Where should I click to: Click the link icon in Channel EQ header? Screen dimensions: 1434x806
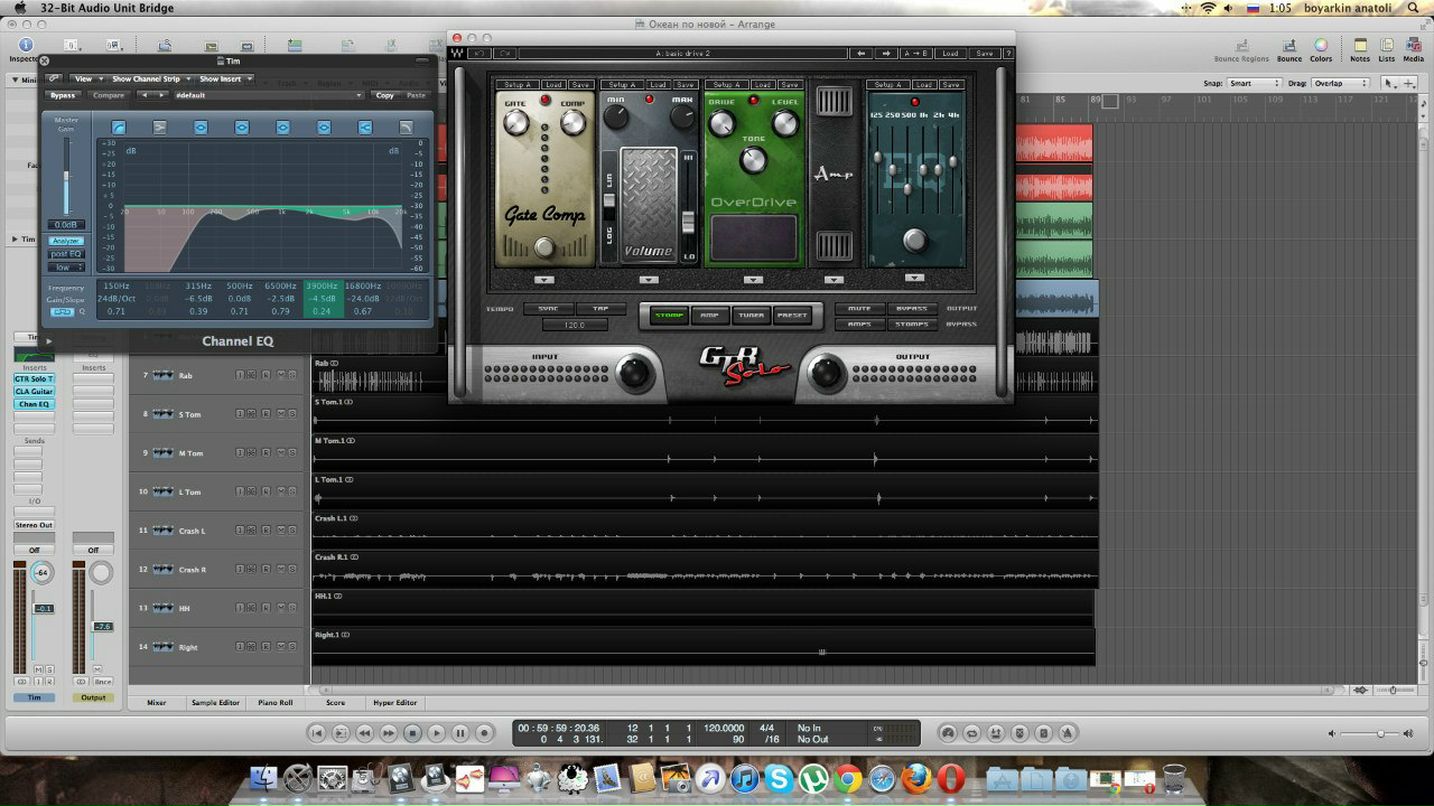(54, 79)
